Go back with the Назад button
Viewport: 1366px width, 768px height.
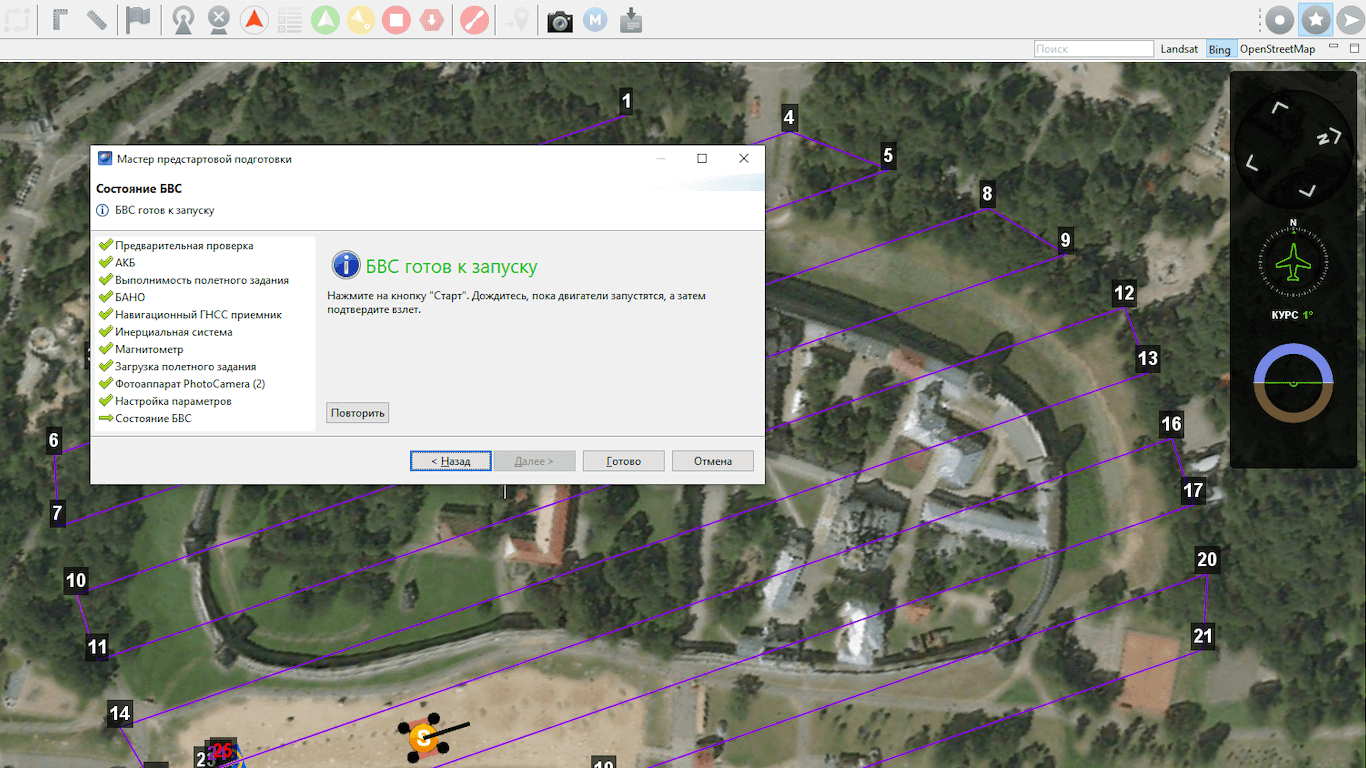click(x=451, y=461)
